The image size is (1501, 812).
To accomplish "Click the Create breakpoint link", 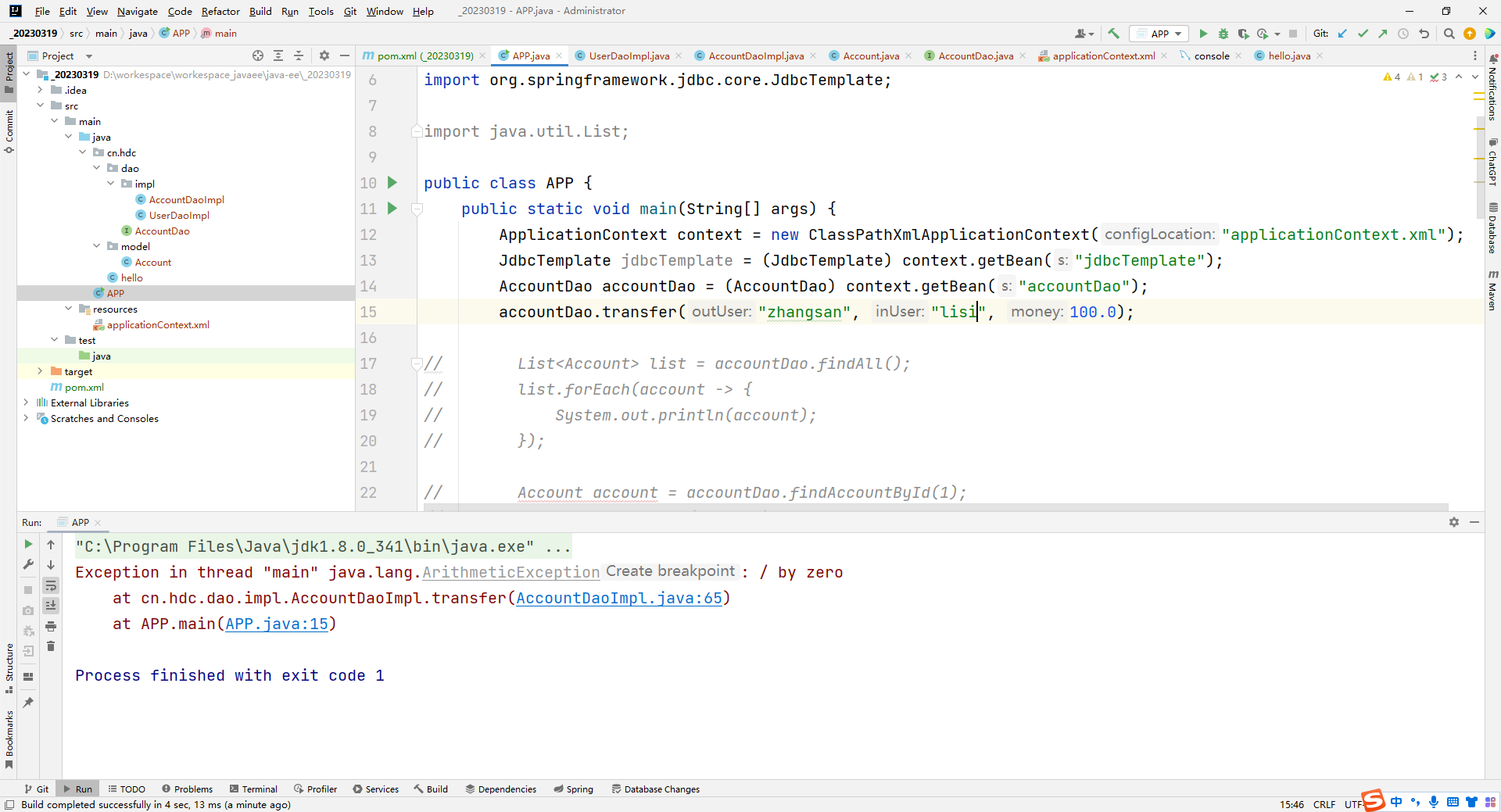I will [670, 571].
